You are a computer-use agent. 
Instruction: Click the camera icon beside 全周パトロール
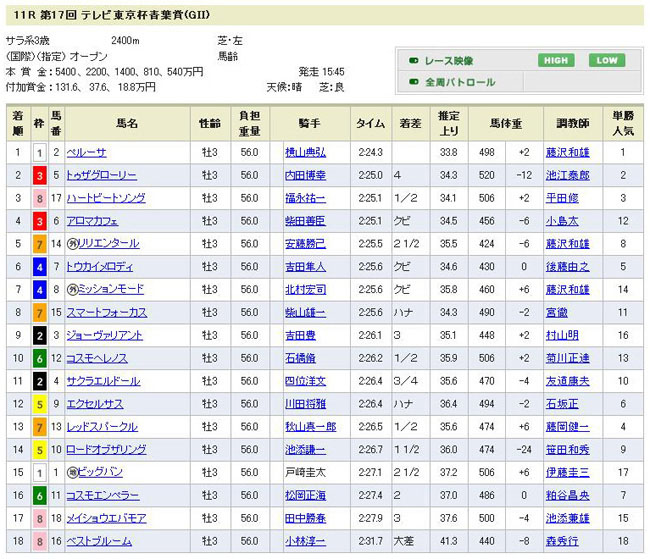tap(413, 82)
